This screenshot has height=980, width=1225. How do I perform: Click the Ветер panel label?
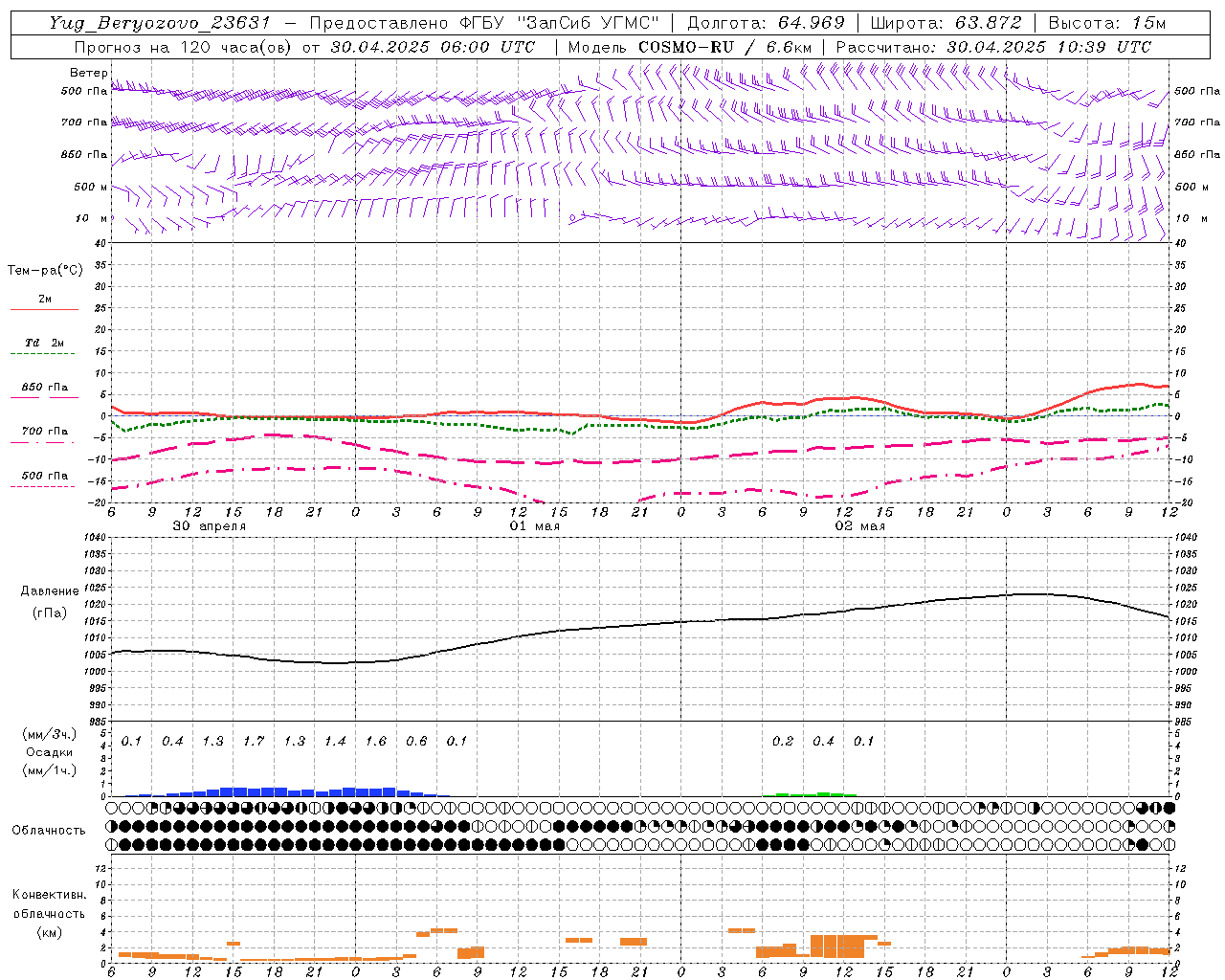click(88, 73)
